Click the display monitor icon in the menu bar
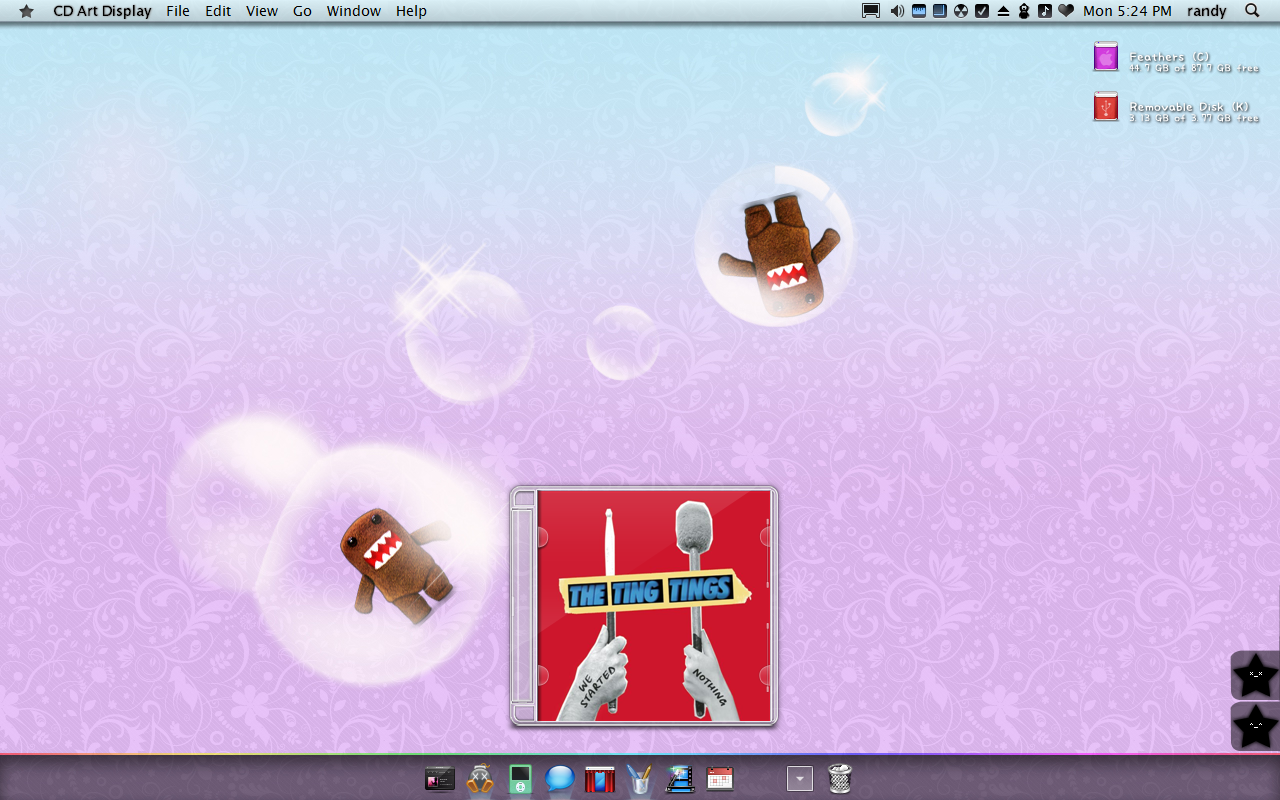Screen dimensions: 1280x800 (x=871, y=11)
